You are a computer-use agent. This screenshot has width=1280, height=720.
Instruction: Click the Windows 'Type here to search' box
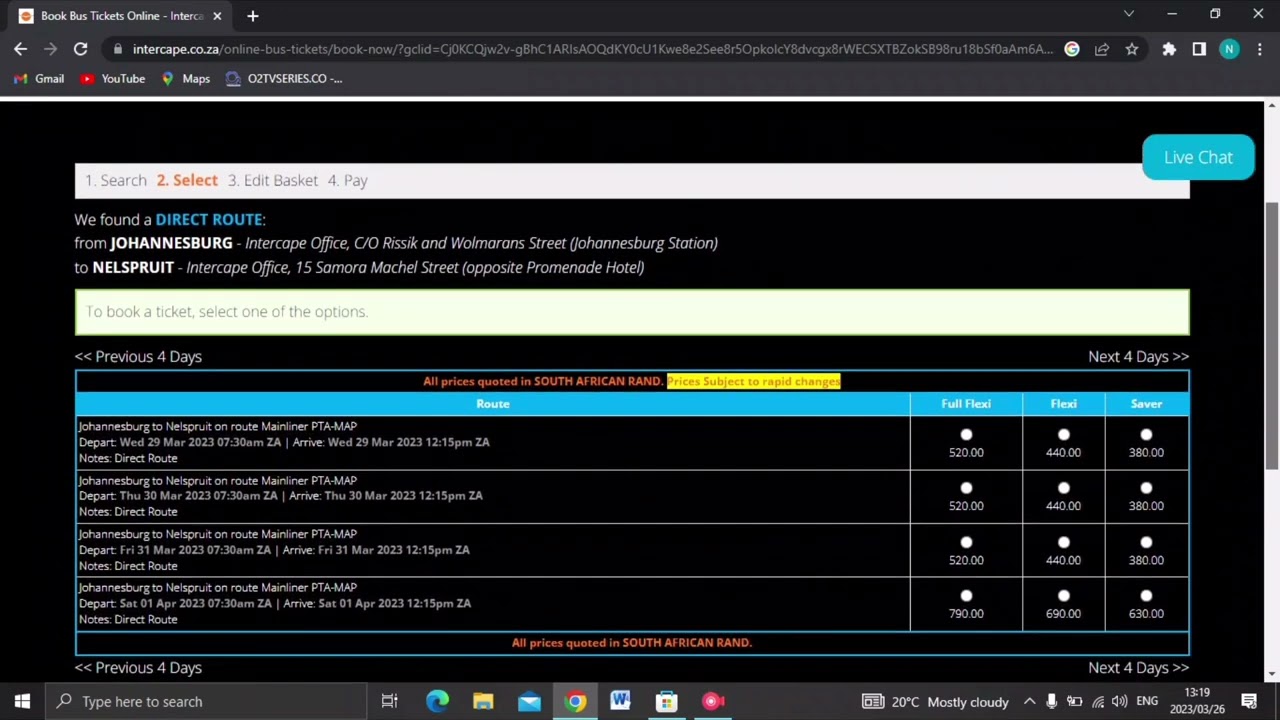pyautogui.click(x=206, y=701)
